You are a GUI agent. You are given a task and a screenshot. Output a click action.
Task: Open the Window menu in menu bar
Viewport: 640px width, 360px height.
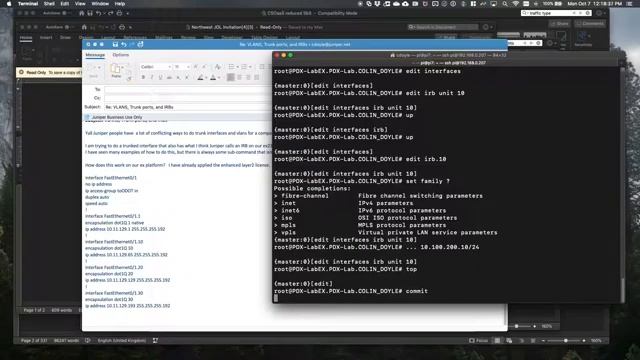[100, 4]
